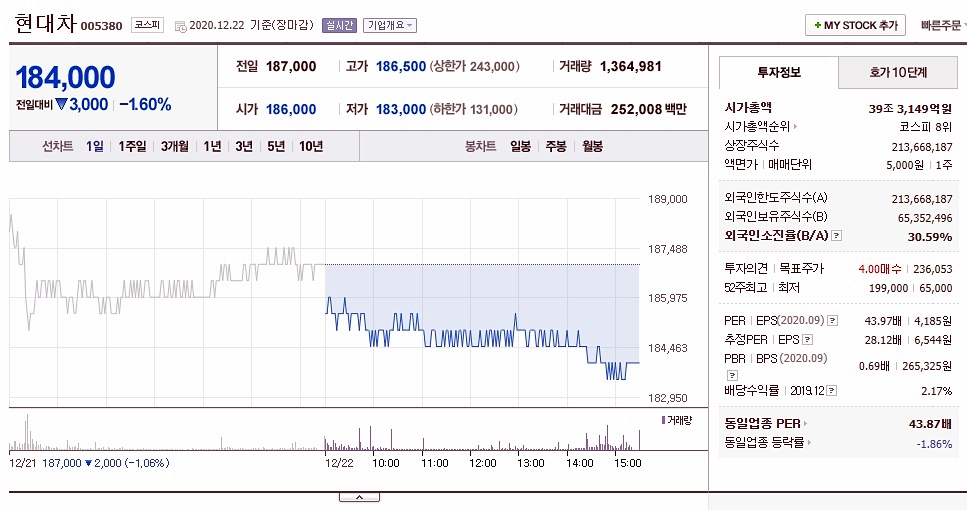Open the 동일업종 PER link

[x=765, y=424]
